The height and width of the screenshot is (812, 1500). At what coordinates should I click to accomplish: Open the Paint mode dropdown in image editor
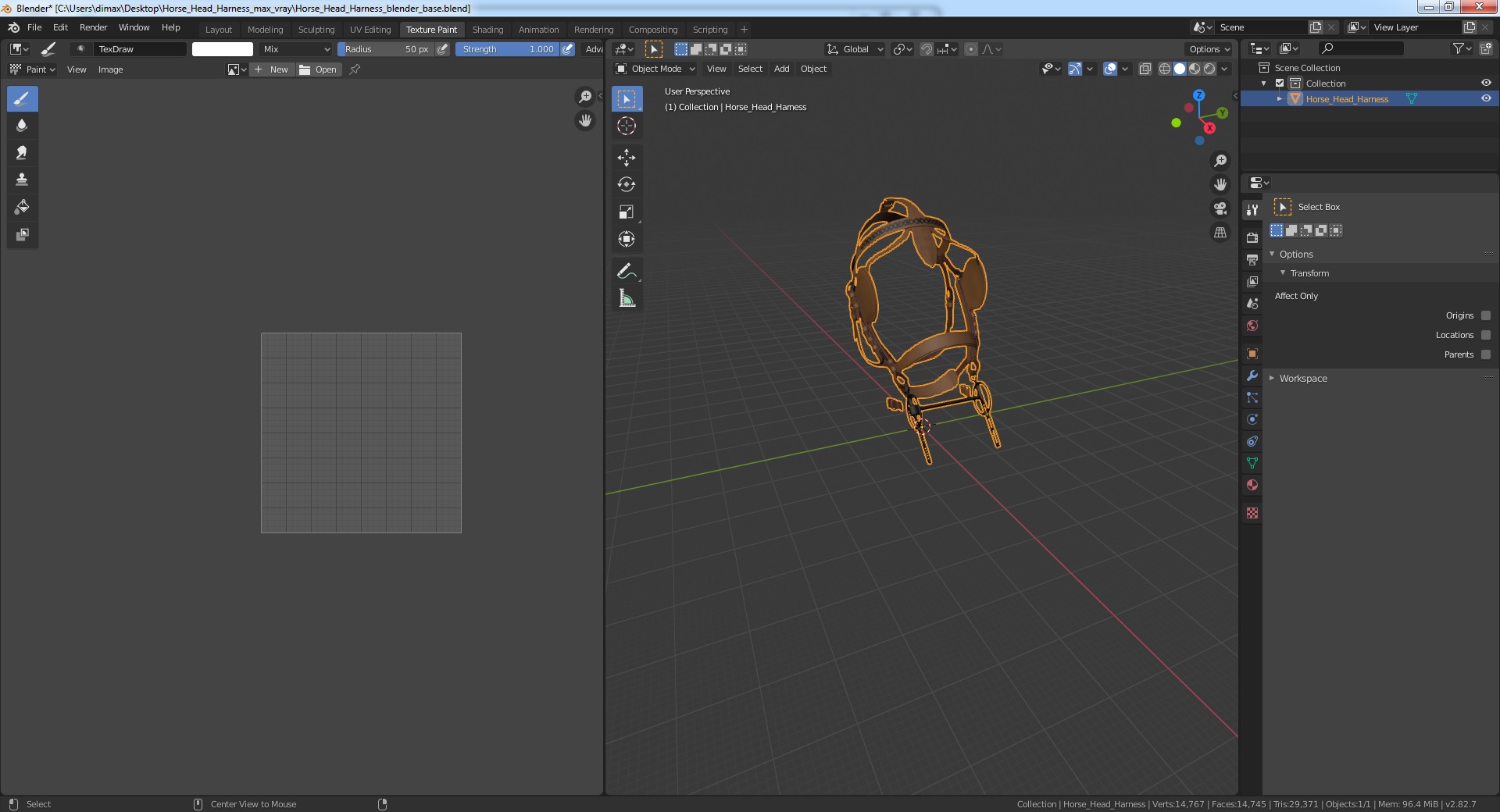tap(32, 69)
